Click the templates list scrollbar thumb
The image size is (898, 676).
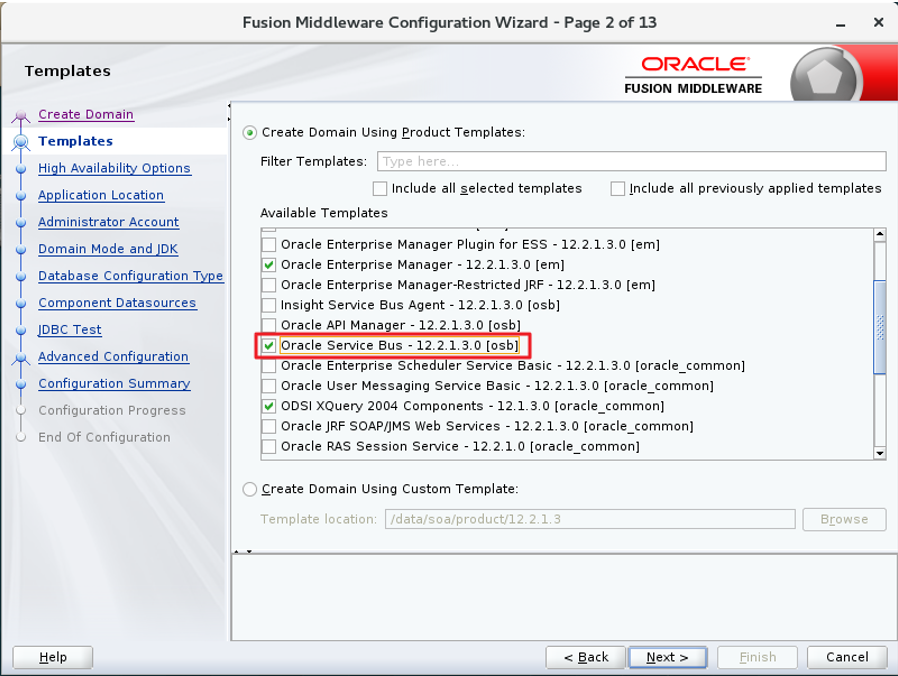880,328
